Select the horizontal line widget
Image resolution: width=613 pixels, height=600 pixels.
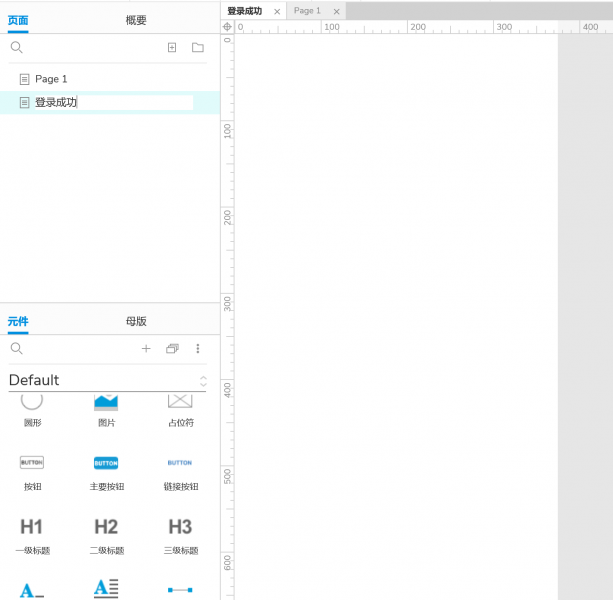click(x=180, y=589)
